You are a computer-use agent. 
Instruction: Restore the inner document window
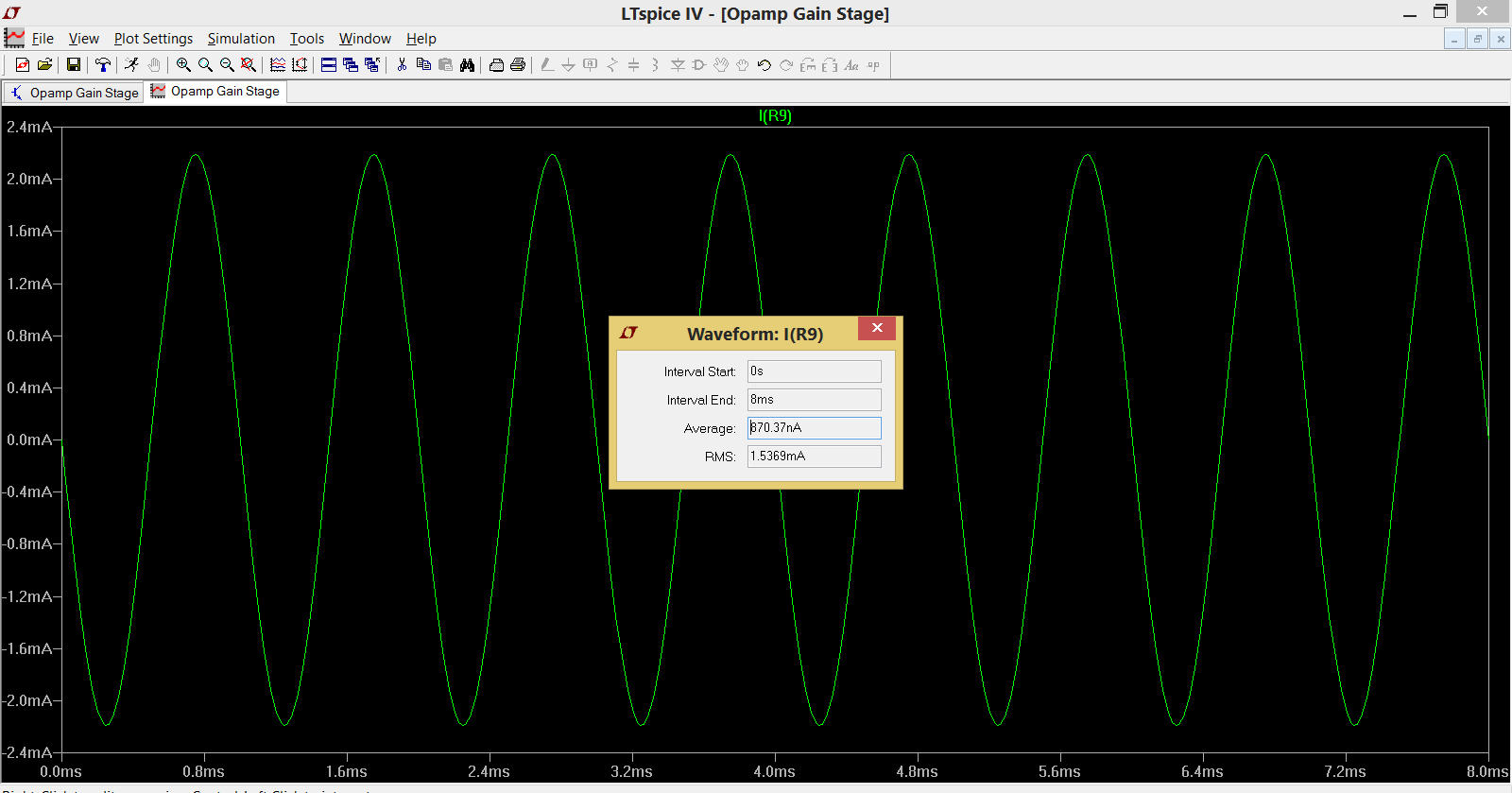(1477, 39)
